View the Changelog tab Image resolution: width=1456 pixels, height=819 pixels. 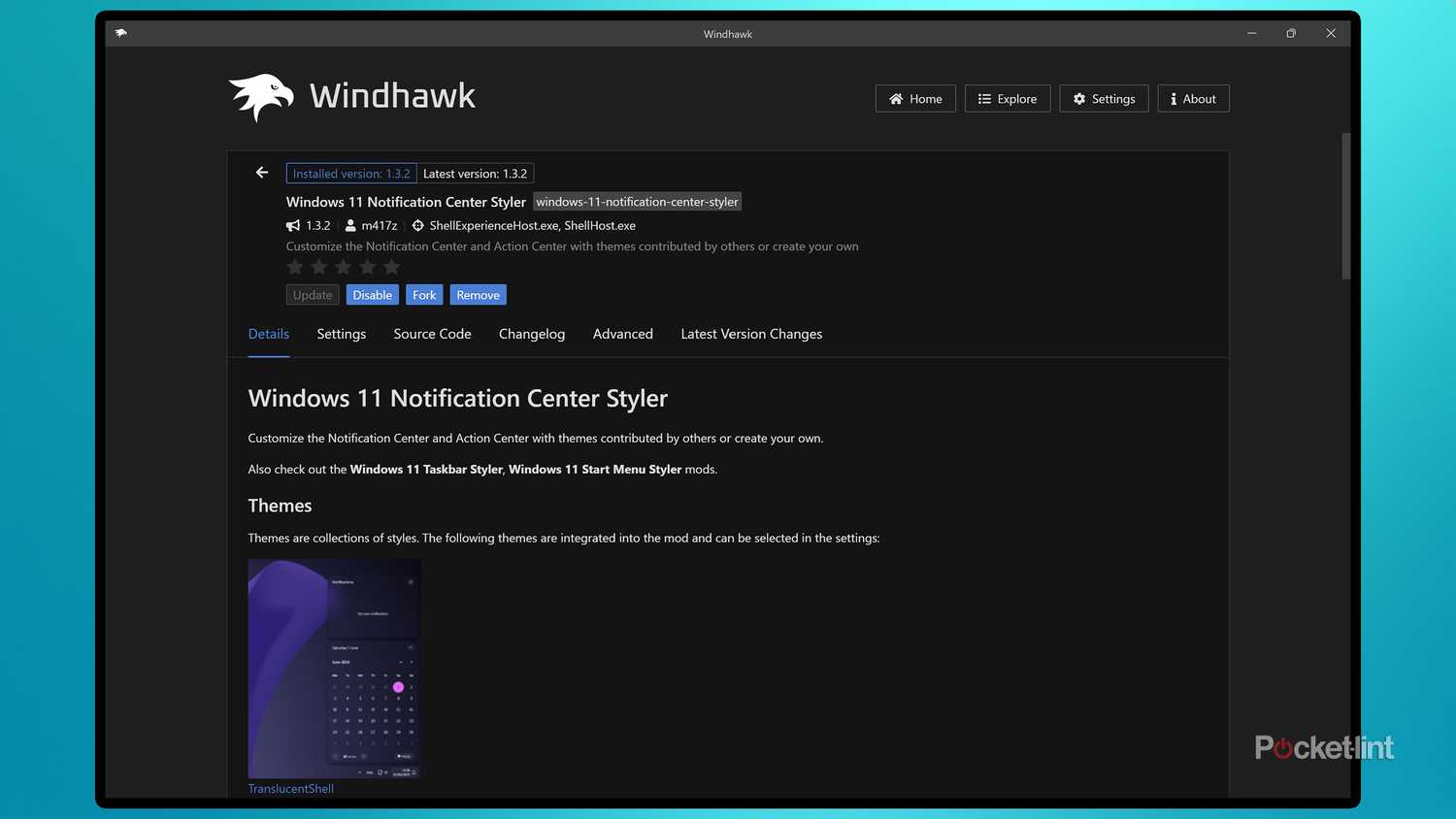point(531,334)
